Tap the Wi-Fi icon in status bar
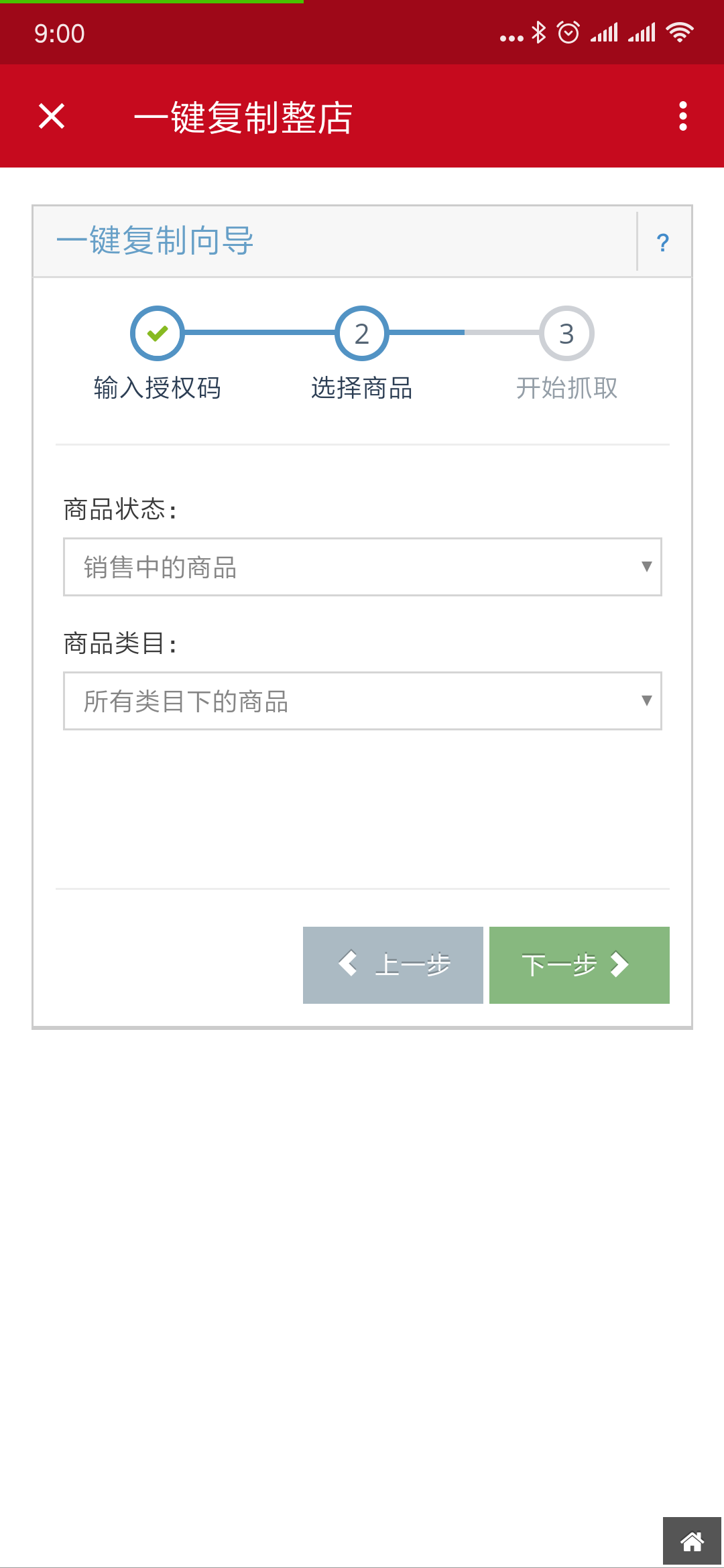The image size is (724, 1568). click(680, 32)
